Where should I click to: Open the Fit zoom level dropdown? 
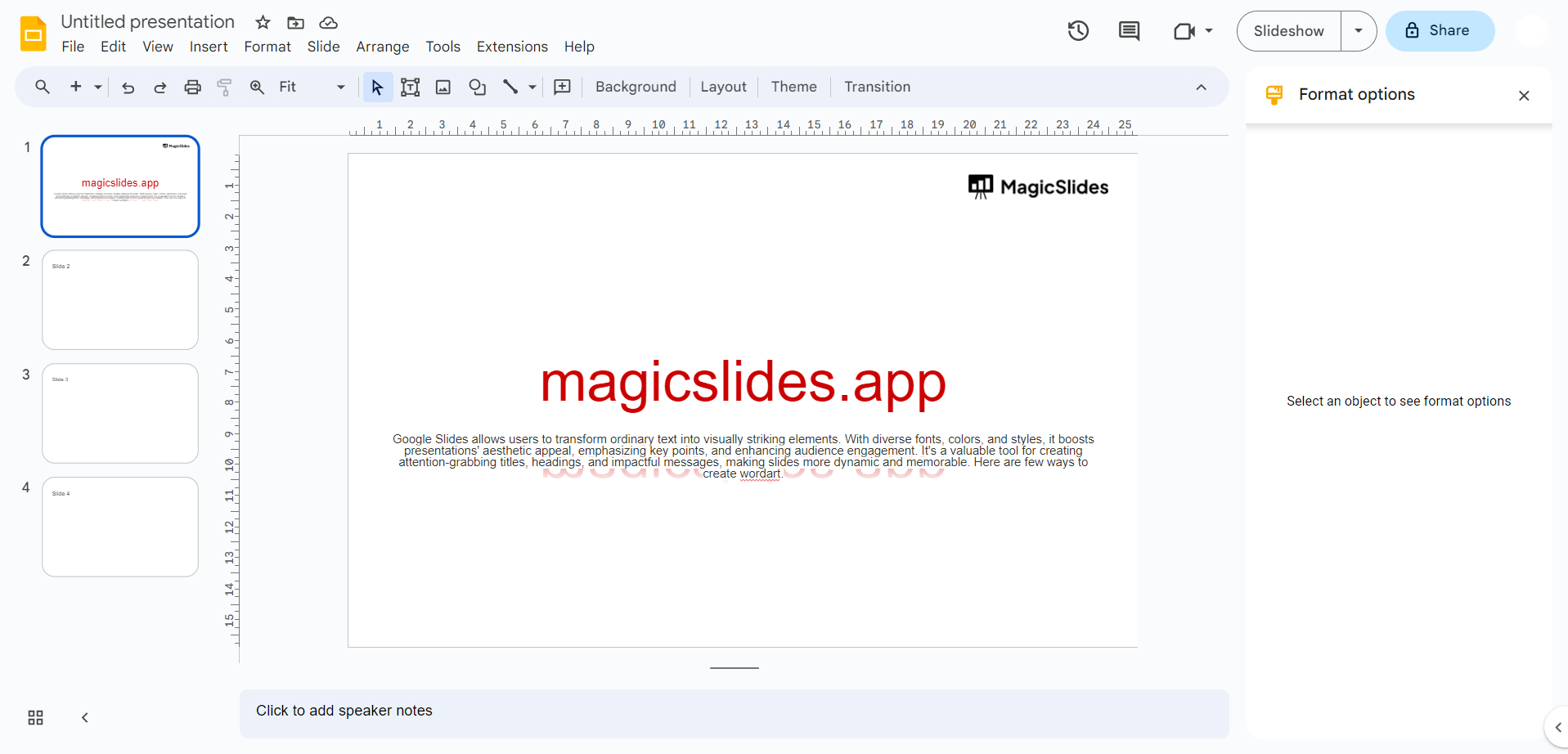[312, 87]
